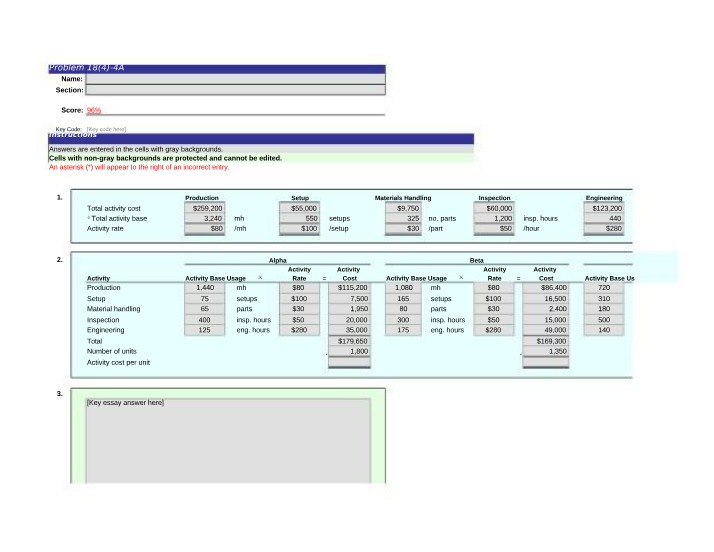Screen dimensions: 714x552
Task: Click the Key code here placeholder
Action: coord(107,129)
